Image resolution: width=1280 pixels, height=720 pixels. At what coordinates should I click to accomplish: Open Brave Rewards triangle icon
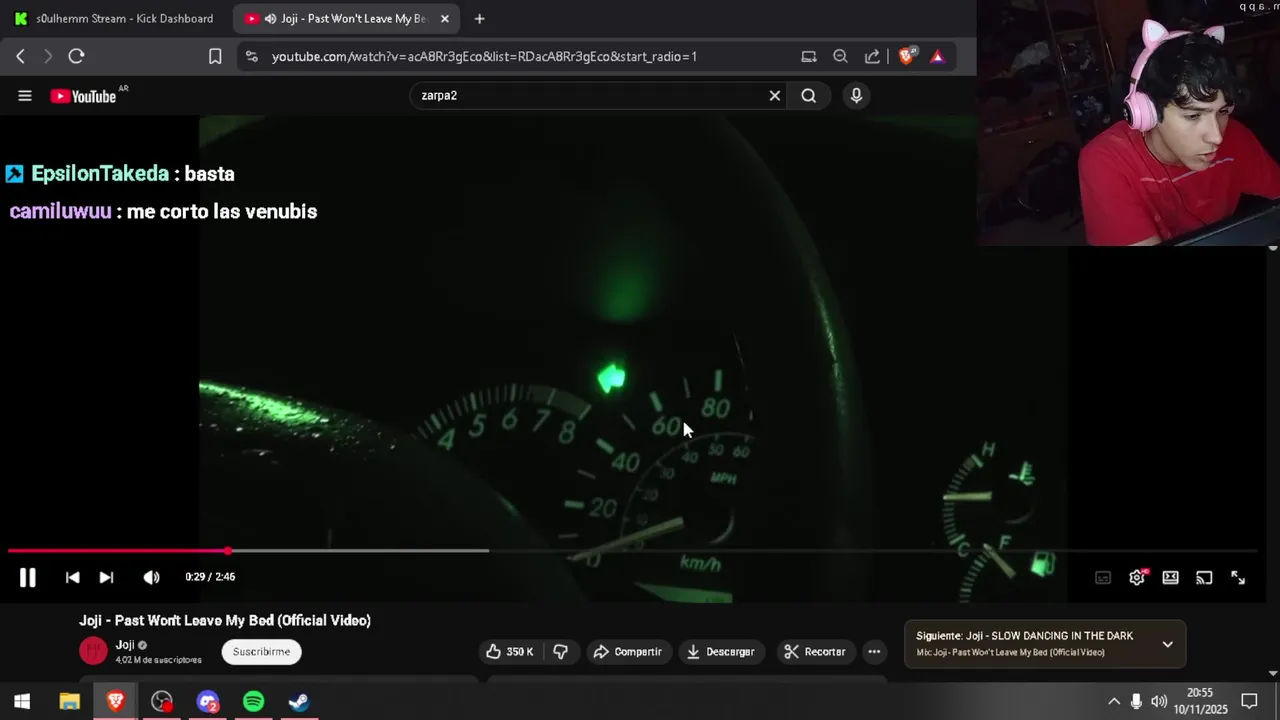pyautogui.click(x=937, y=57)
